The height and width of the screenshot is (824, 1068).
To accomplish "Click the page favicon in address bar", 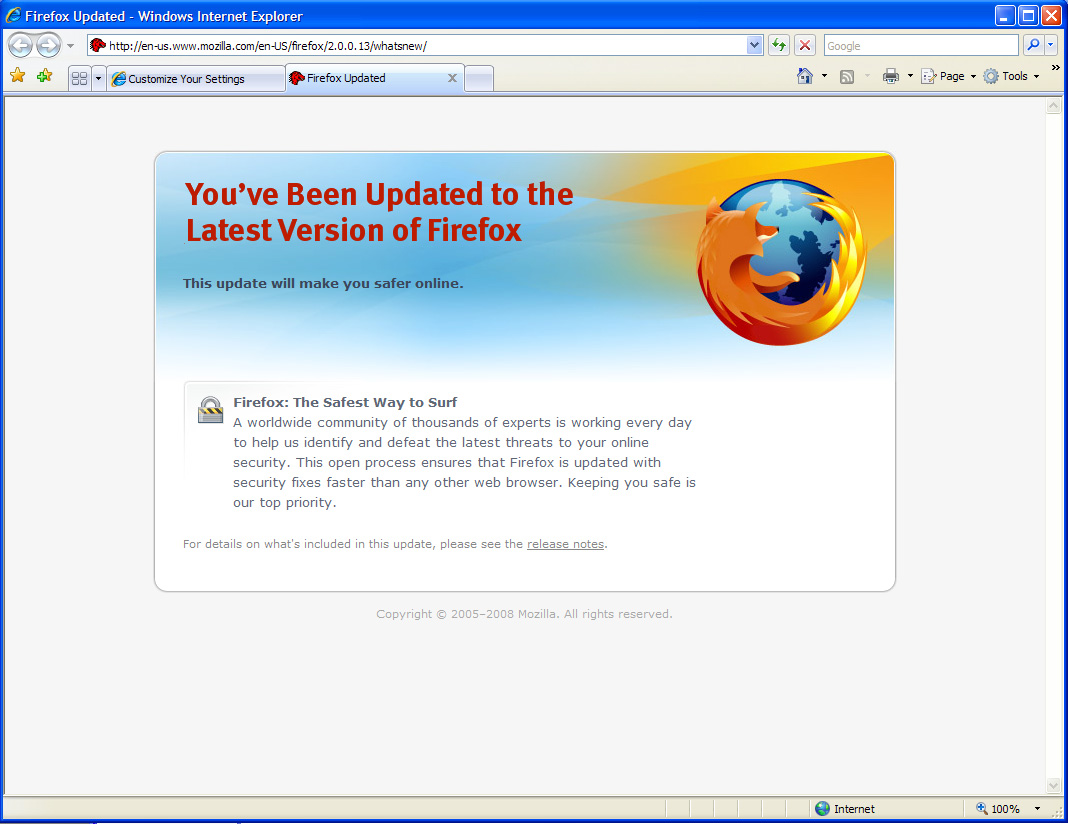I will pyautogui.click(x=98, y=46).
